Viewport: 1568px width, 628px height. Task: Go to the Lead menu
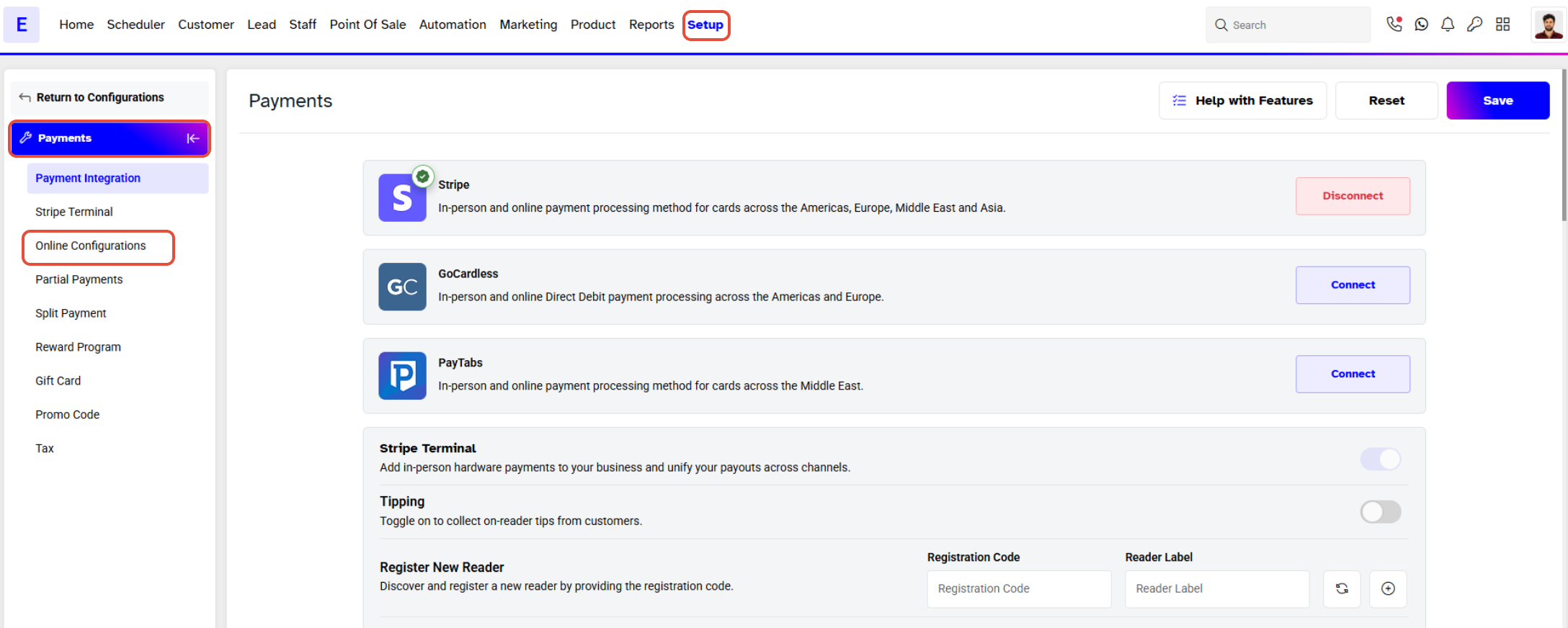click(x=262, y=24)
